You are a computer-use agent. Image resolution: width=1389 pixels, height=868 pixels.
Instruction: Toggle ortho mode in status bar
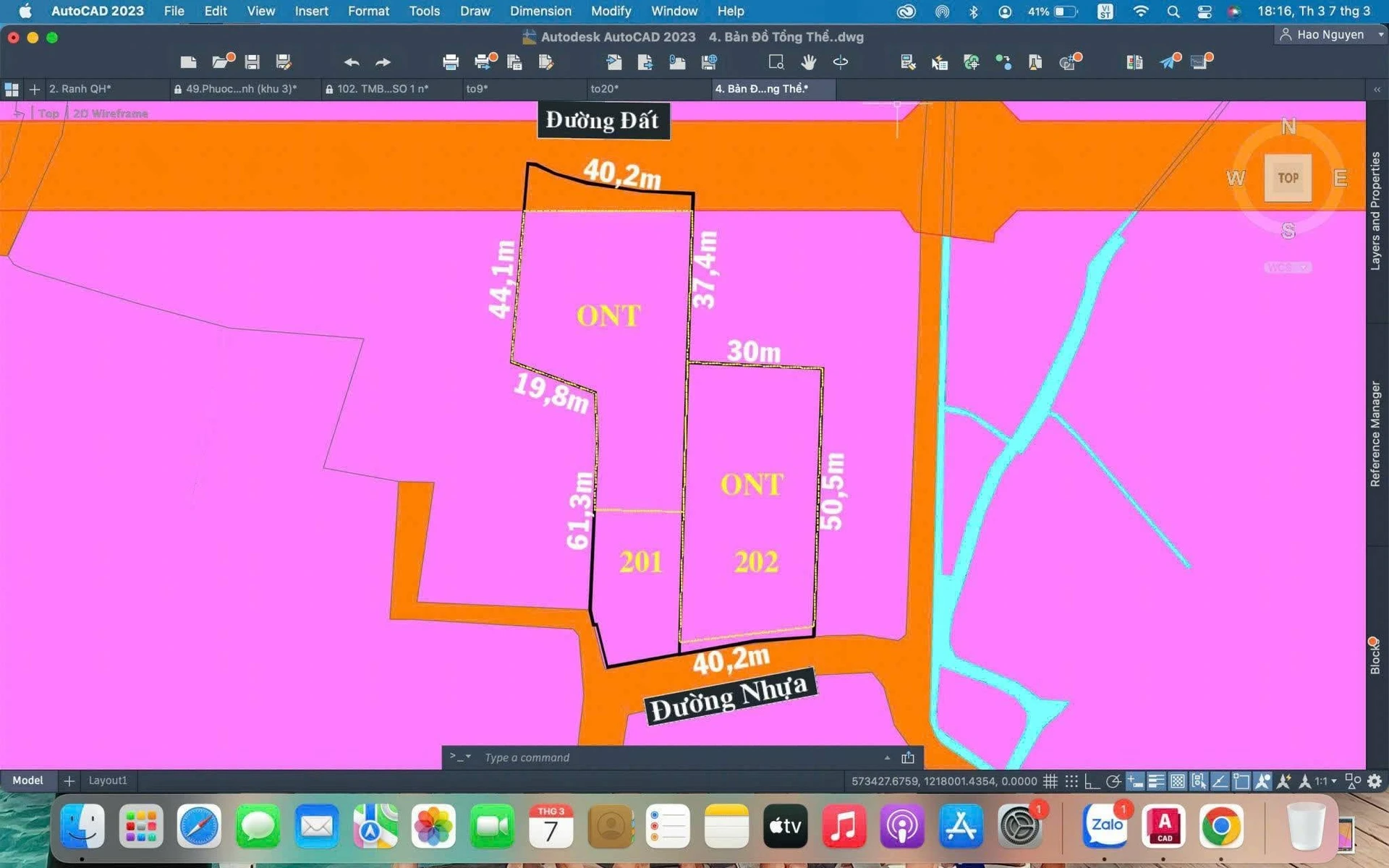(1092, 781)
